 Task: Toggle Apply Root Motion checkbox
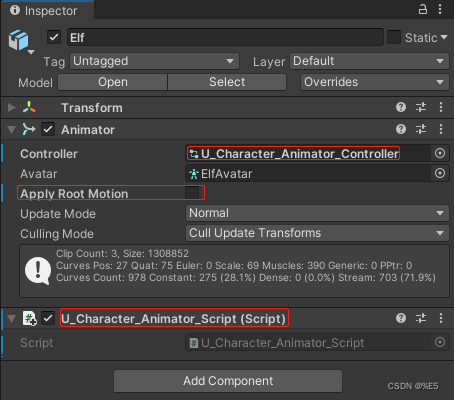(x=192, y=193)
